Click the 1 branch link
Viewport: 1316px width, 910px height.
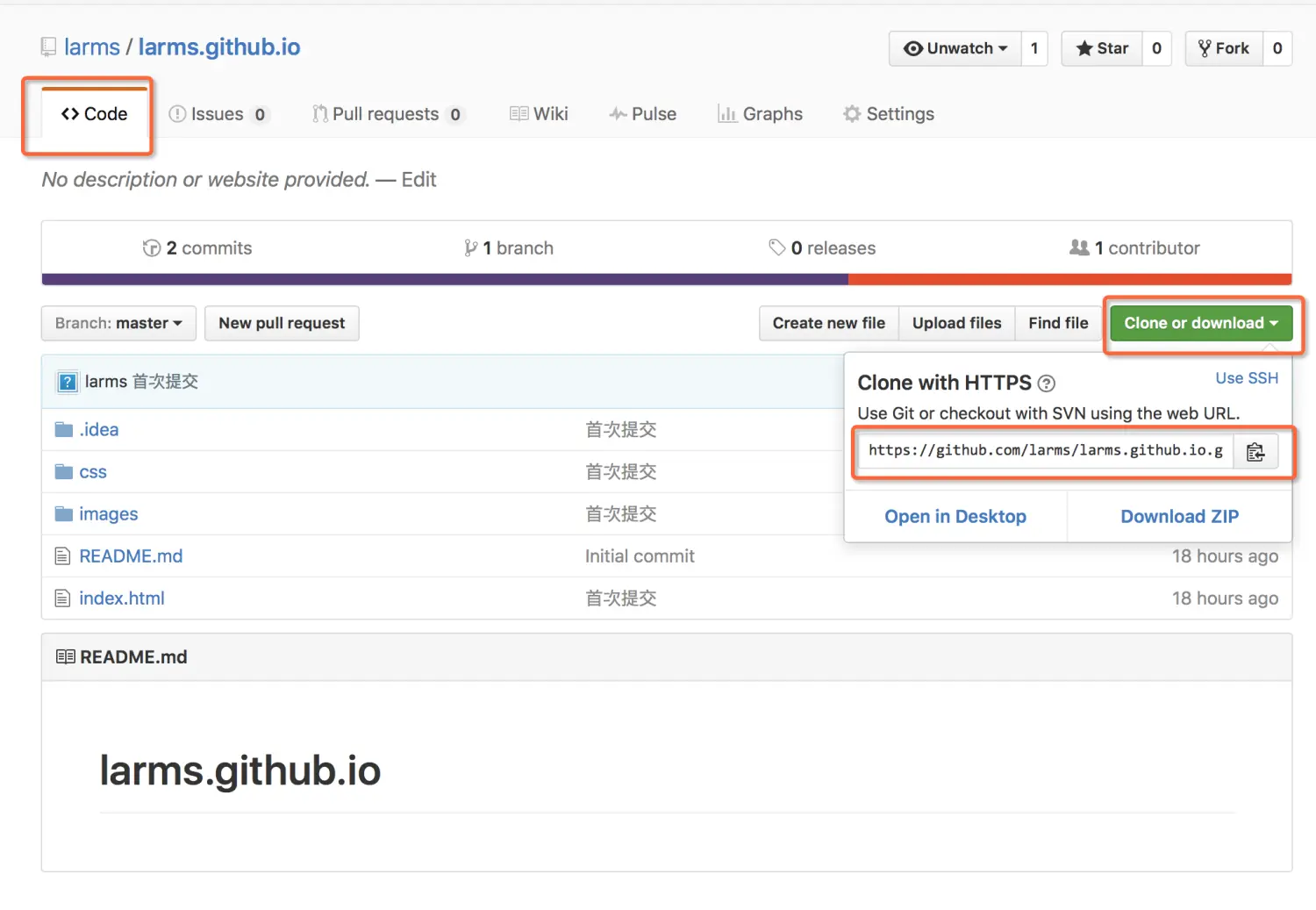click(x=509, y=248)
